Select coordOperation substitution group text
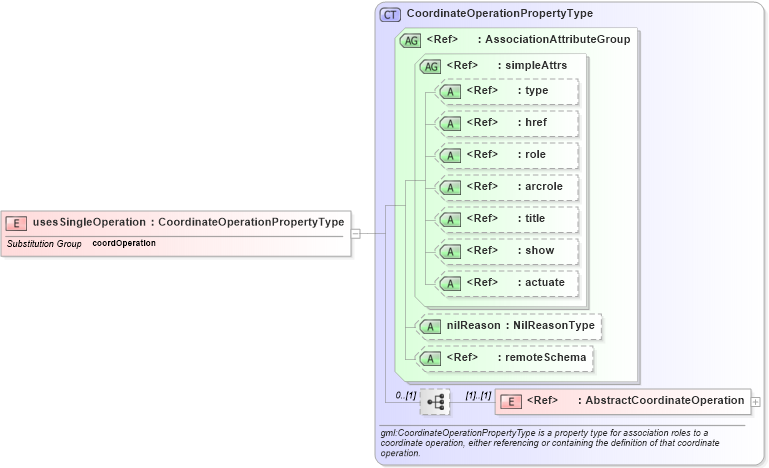The height and width of the screenshot is (468, 769). (x=124, y=243)
